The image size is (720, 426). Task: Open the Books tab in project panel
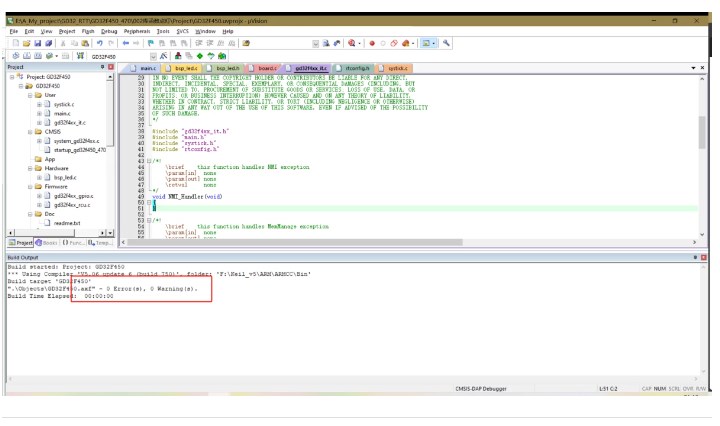click(x=47, y=243)
